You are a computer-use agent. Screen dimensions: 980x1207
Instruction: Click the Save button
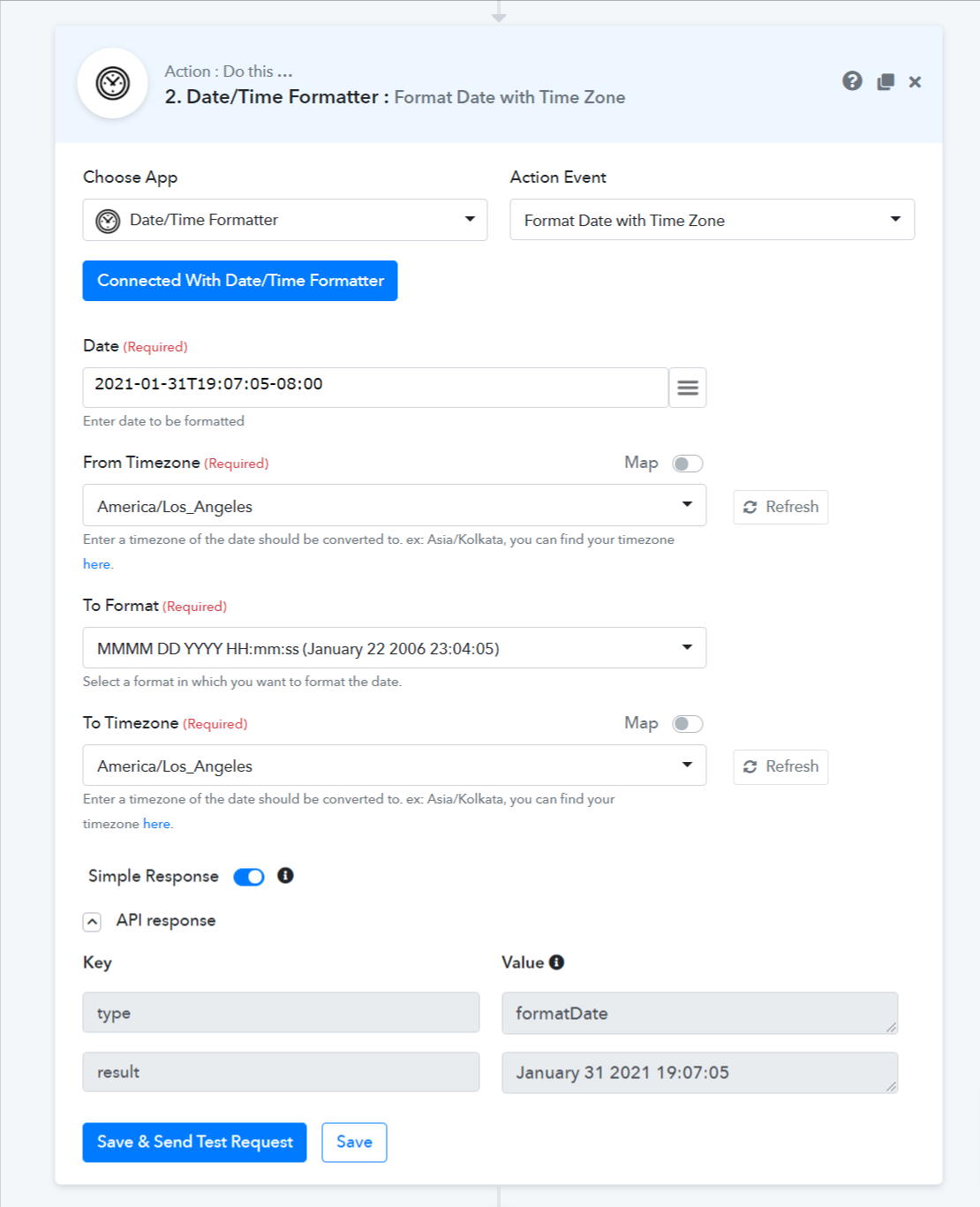(354, 1143)
